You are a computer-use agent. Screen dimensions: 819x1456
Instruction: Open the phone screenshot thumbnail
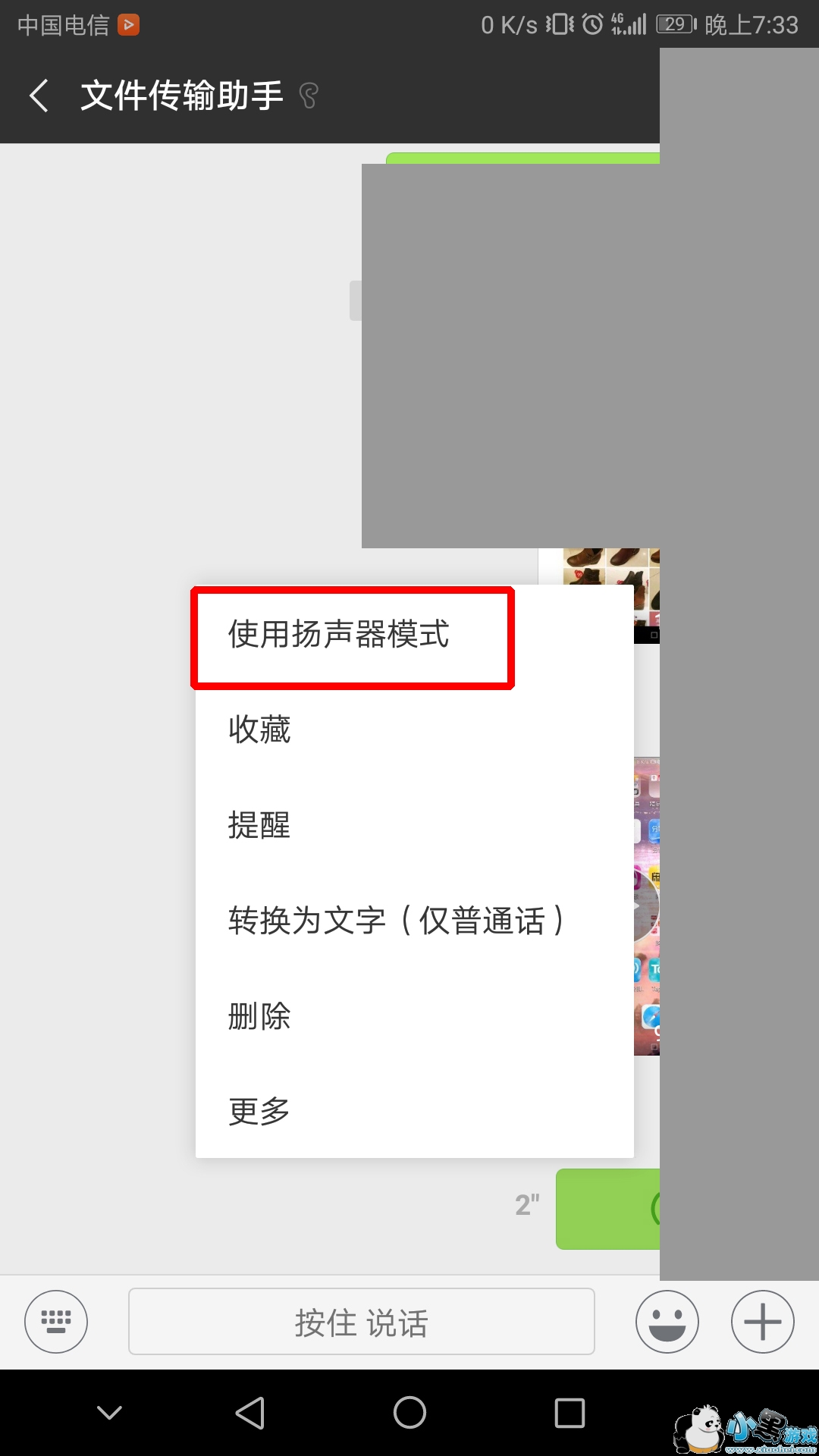[647, 905]
